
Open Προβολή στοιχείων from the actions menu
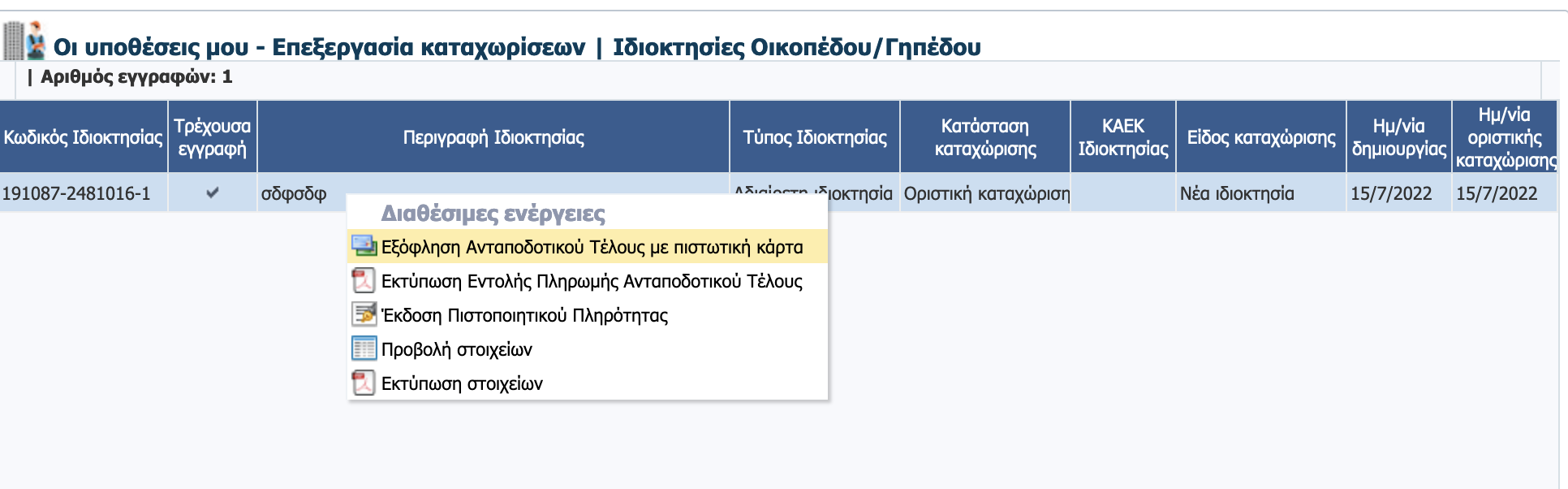(456, 349)
